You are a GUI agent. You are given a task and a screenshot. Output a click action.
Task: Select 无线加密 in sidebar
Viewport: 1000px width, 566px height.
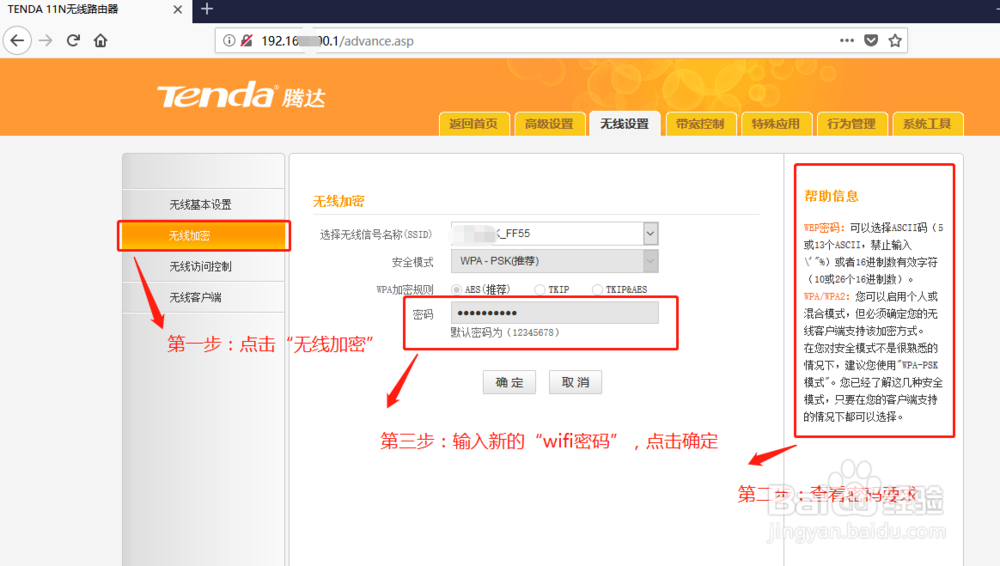click(x=203, y=235)
